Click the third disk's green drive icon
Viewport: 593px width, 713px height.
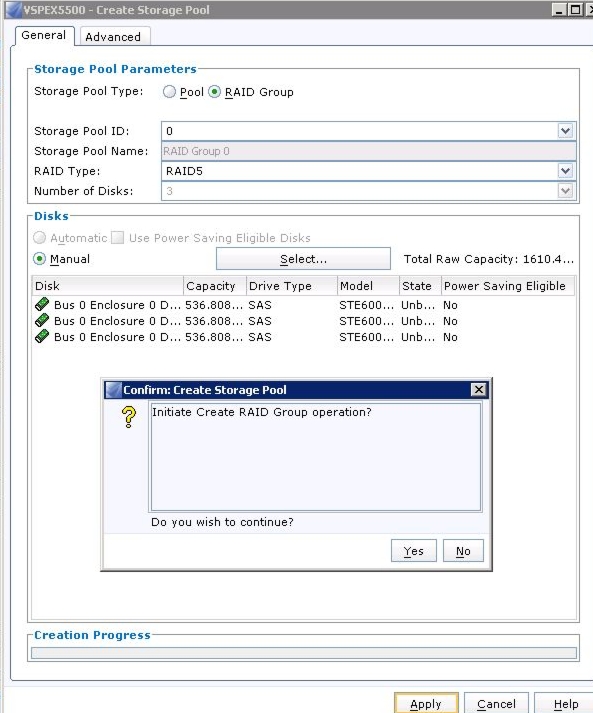coord(42,336)
